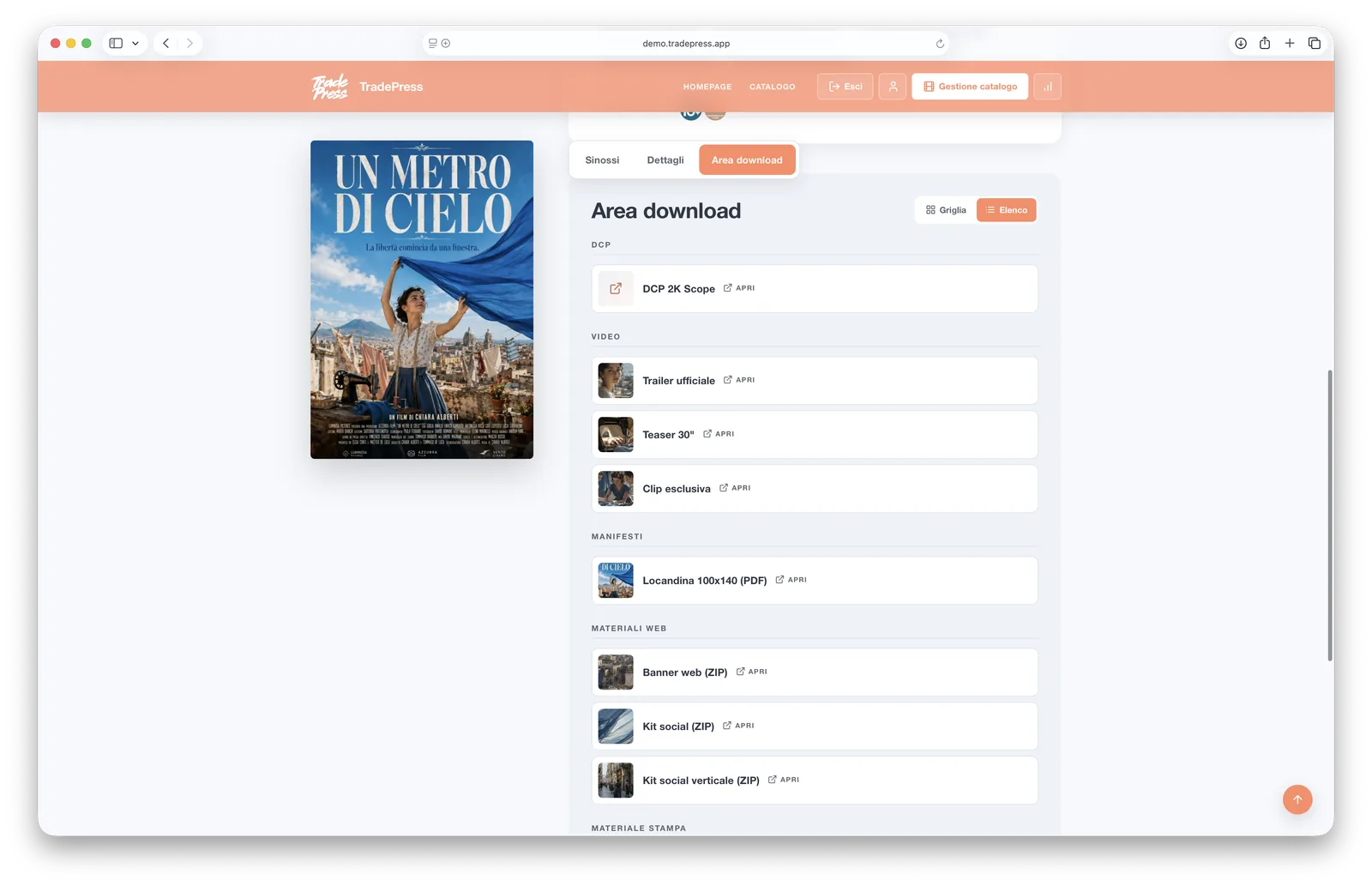Click the DCP 2K Scope external link icon
This screenshot has width=1372, height=886.
tap(616, 289)
